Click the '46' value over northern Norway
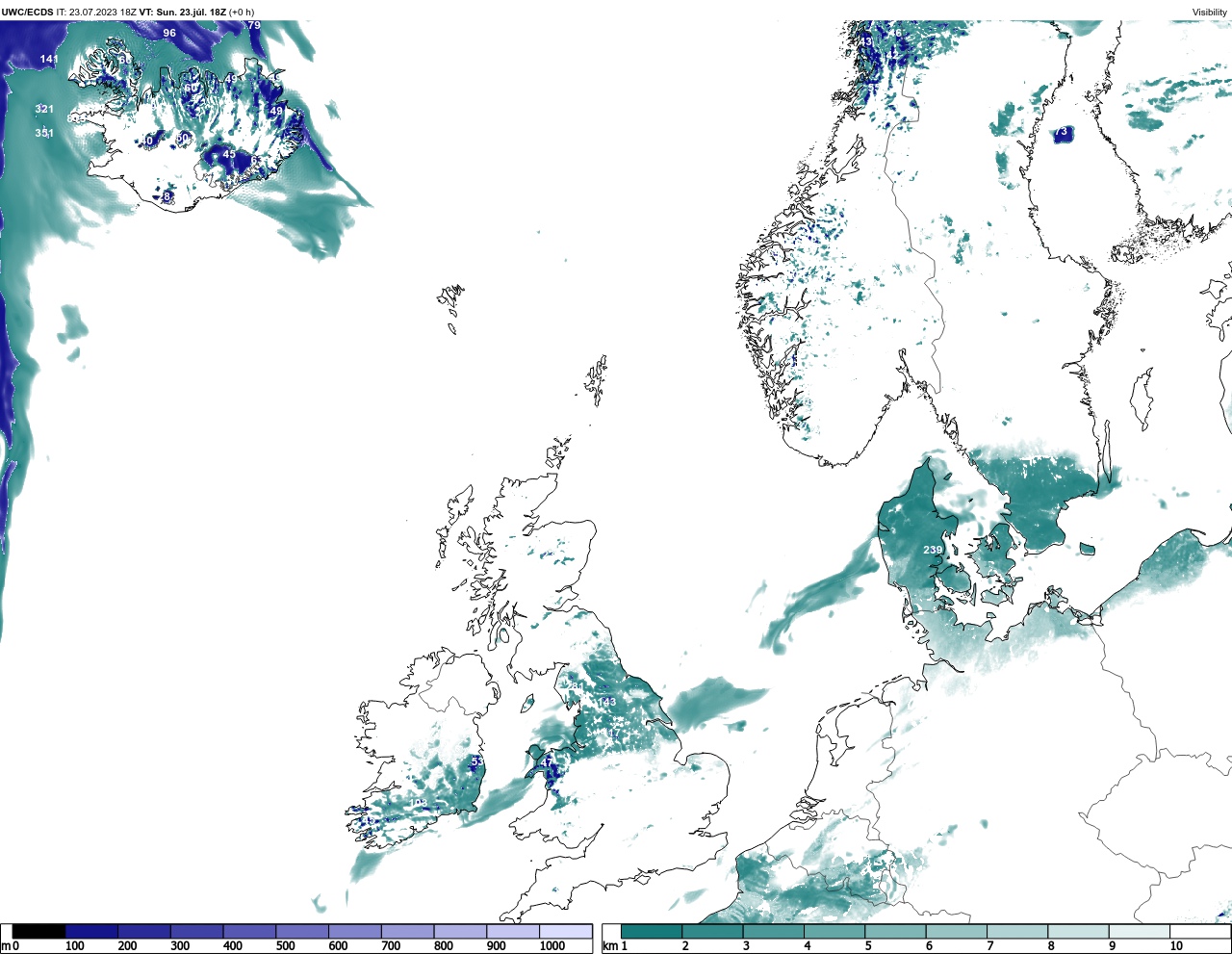 click(x=896, y=34)
